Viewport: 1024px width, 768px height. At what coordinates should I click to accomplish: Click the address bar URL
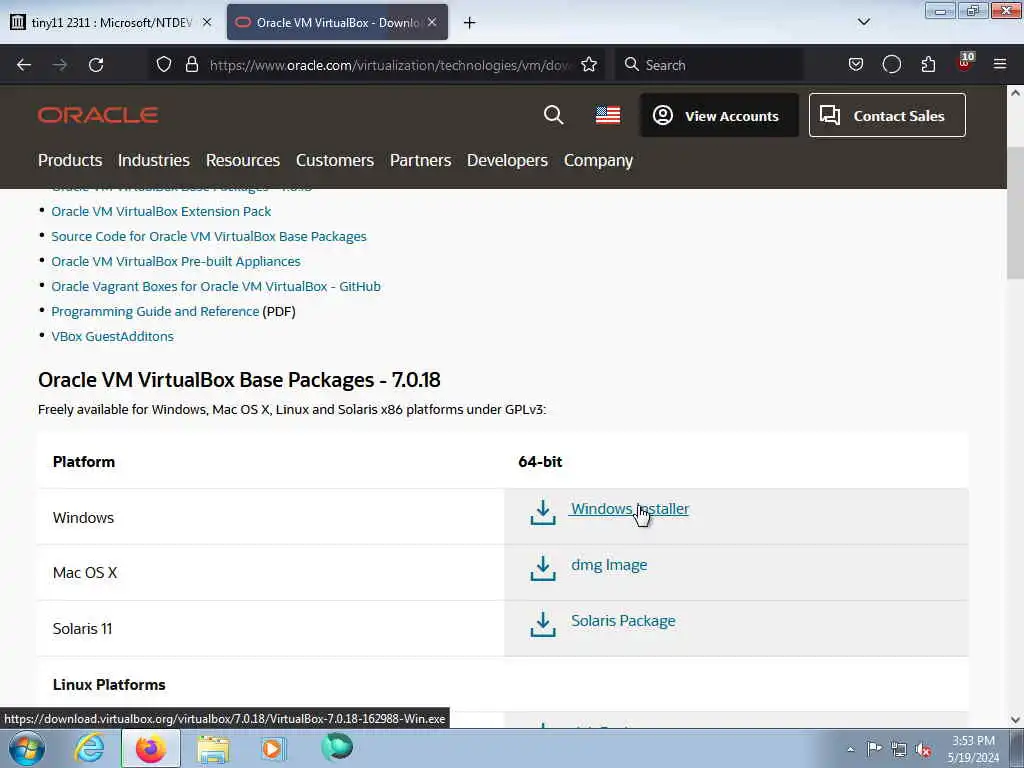(390, 65)
